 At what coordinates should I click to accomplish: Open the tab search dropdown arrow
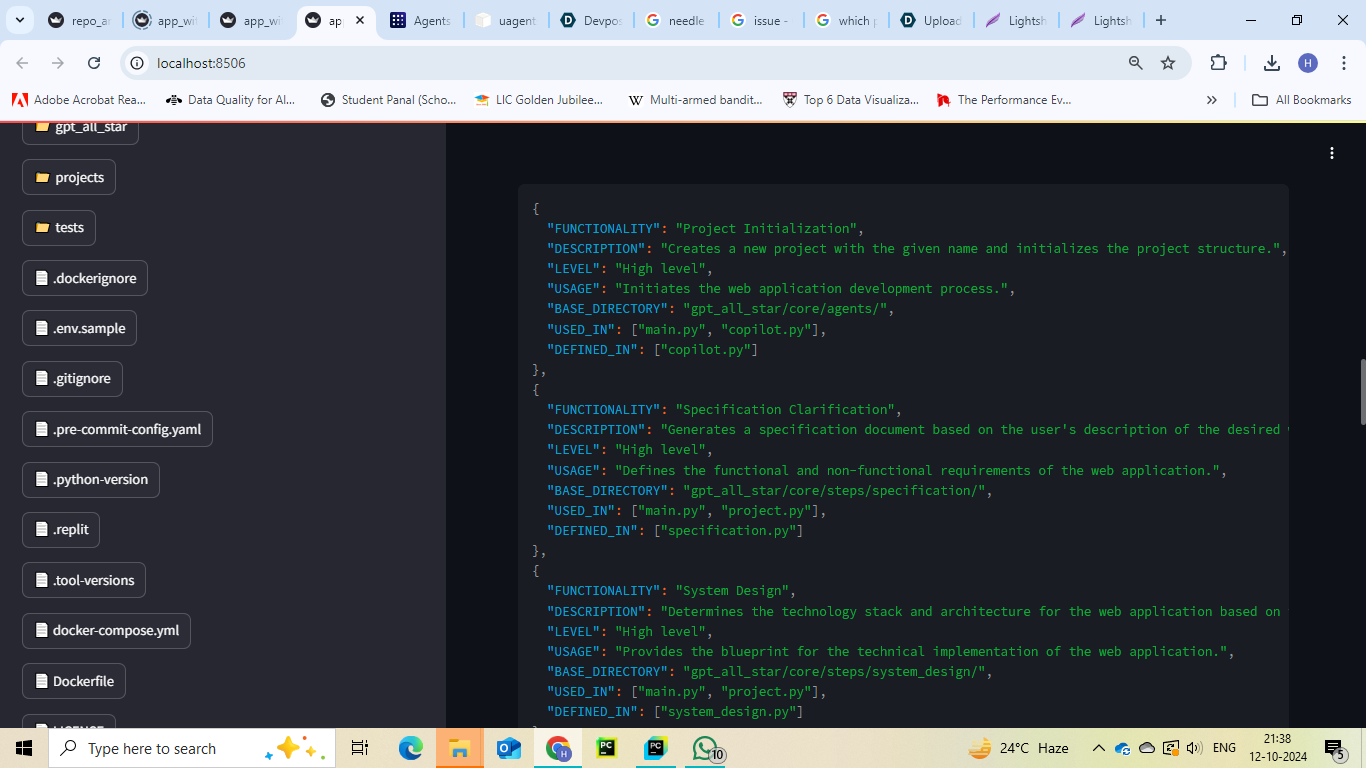coord(19,20)
